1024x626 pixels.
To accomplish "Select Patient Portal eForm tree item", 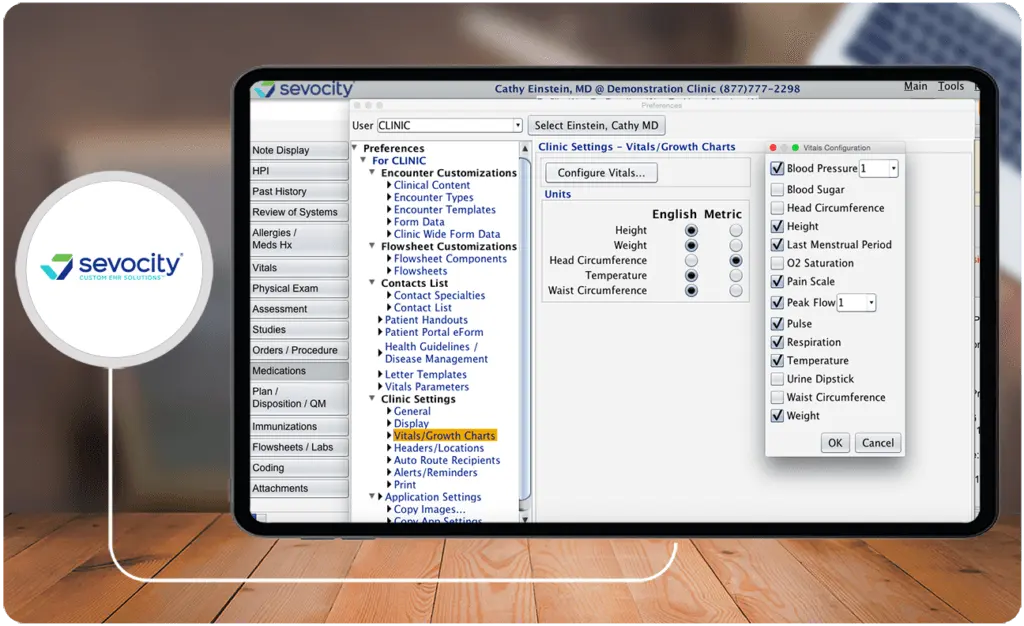I will pos(434,332).
